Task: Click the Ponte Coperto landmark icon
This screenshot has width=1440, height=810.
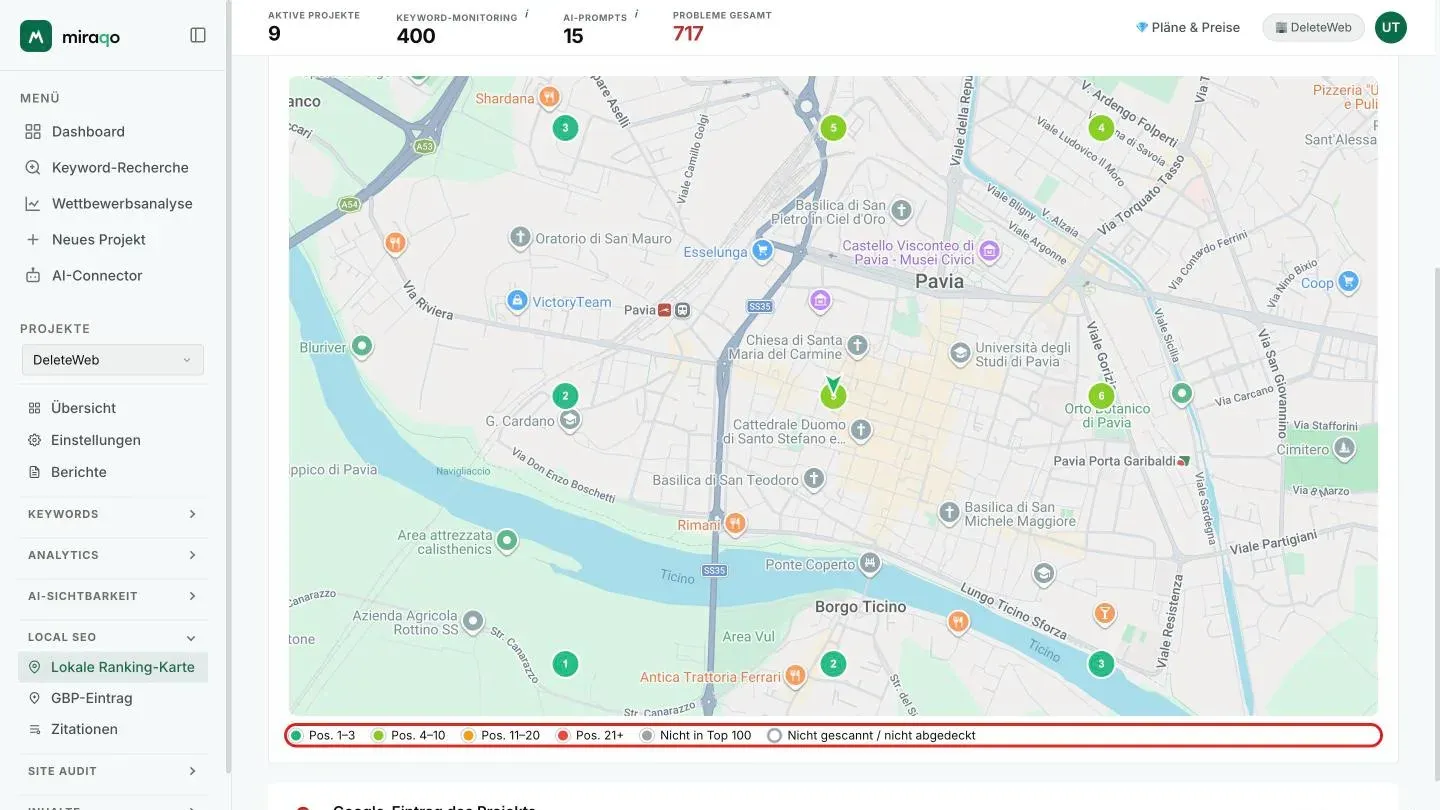Action: (x=870, y=563)
